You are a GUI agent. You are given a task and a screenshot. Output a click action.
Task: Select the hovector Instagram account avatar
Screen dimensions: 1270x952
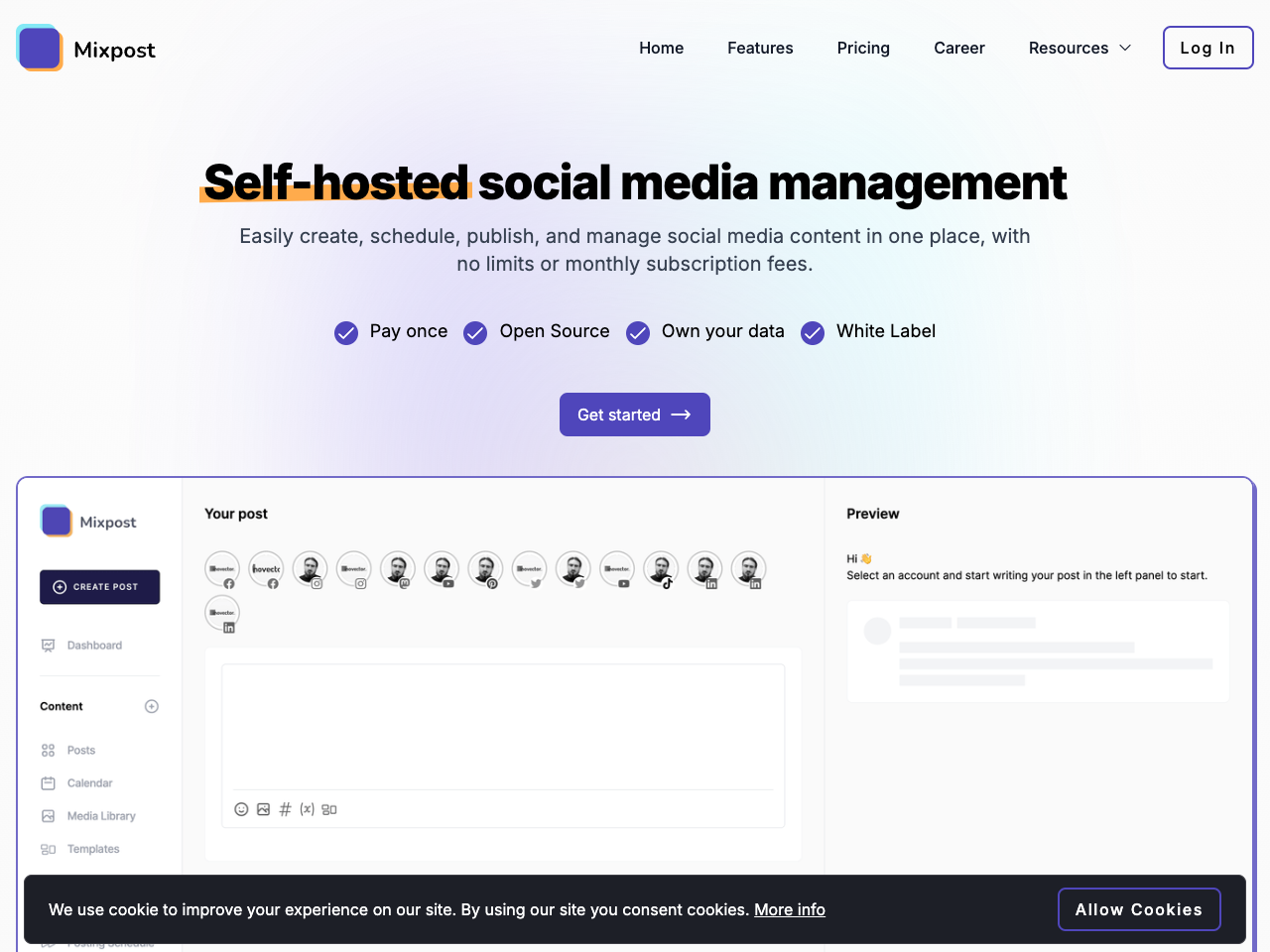[353, 569]
